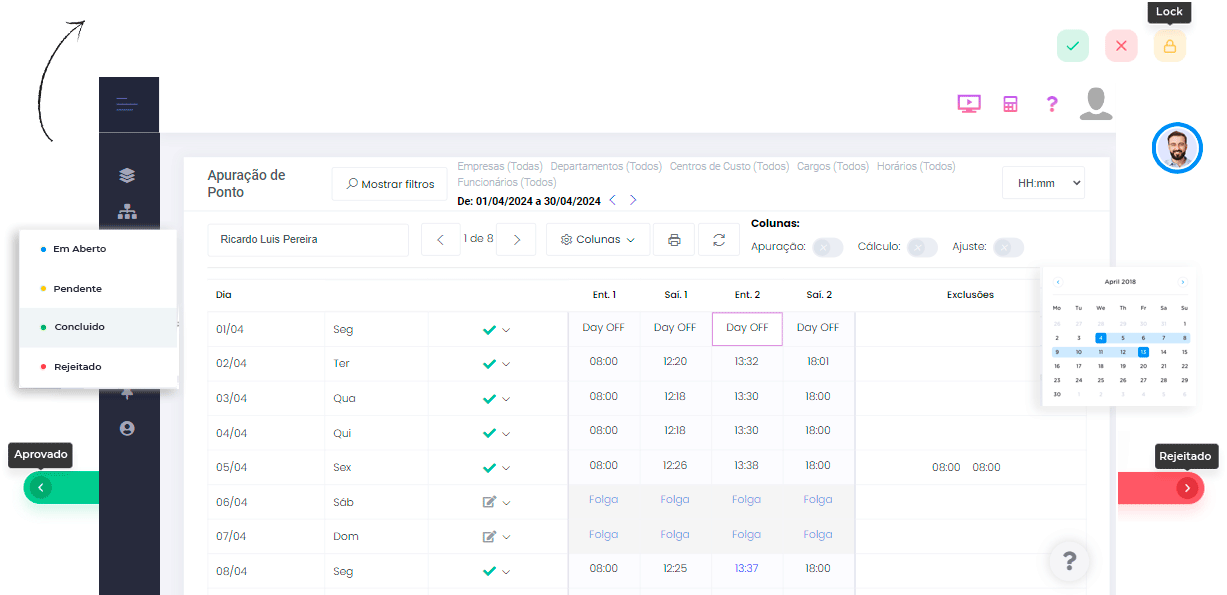Image resolution: width=1227 pixels, height=595 pixels.
Task: Click the purple question mark help icon
Action: tap(1051, 104)
